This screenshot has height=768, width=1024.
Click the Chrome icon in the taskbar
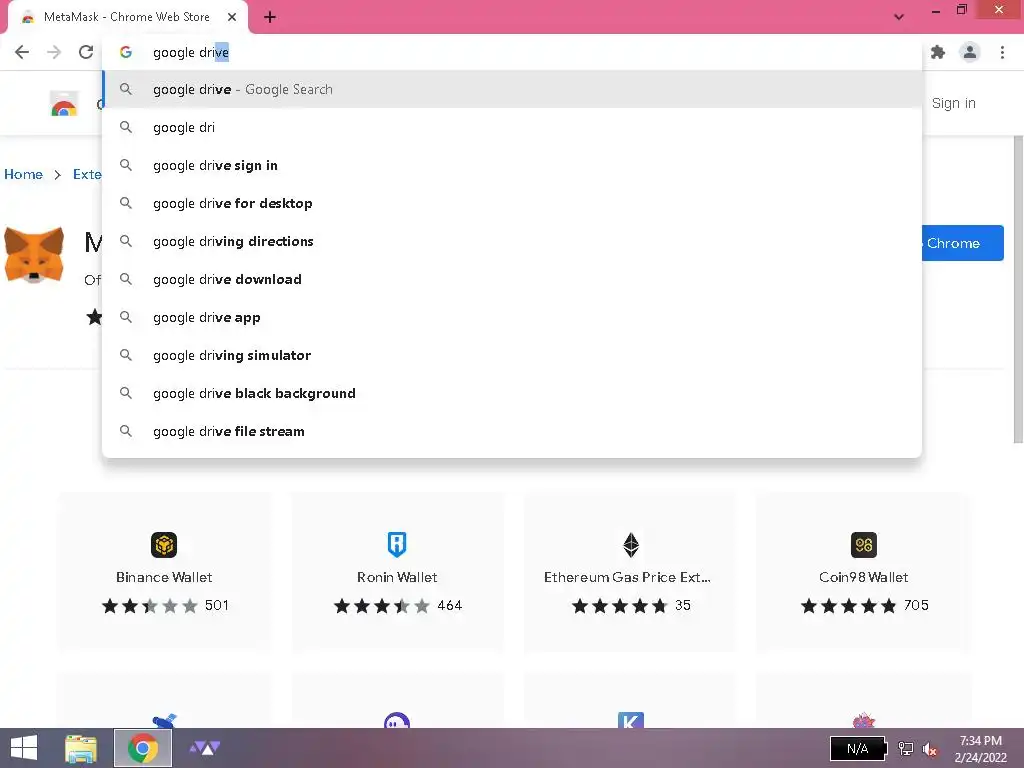[x=143, y=748]
